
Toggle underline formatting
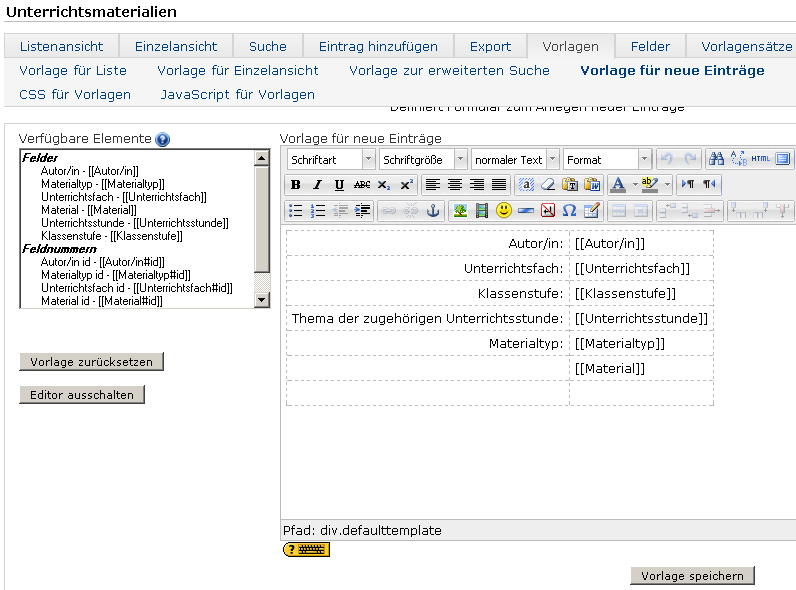(339, 185)
